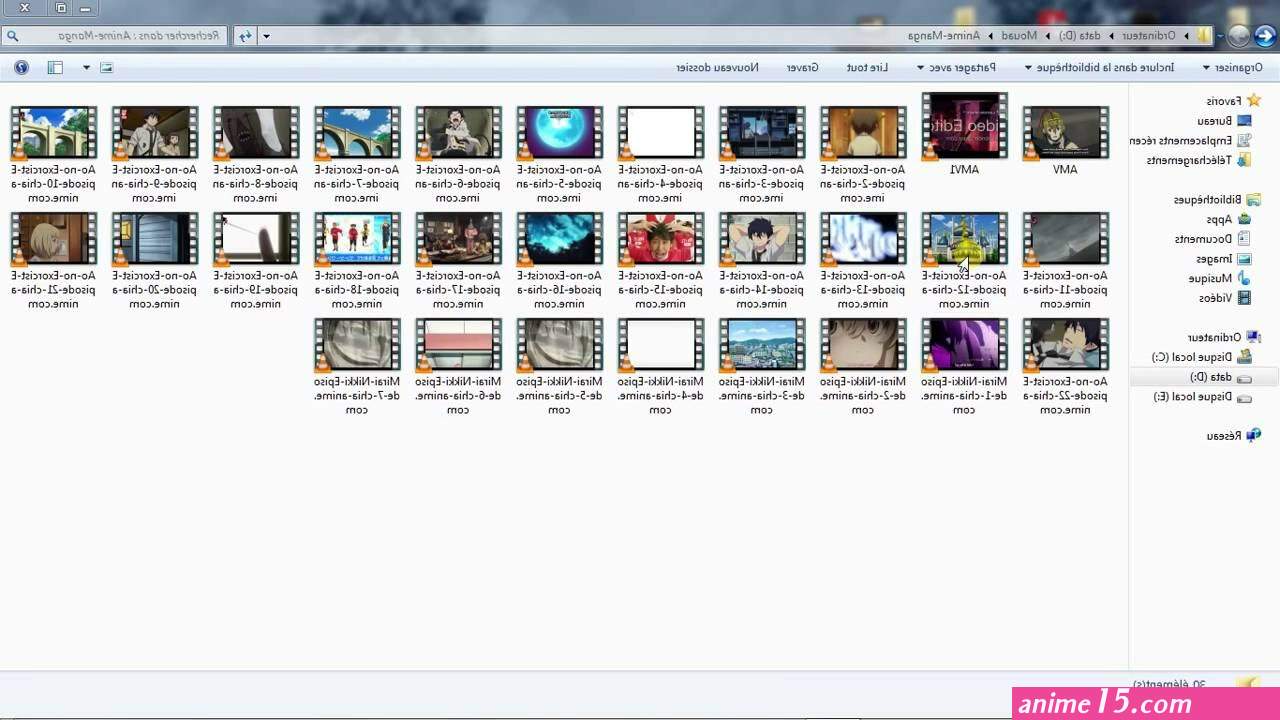
Task: Click Graver in the toolbar
Action: tap(802, 67)
